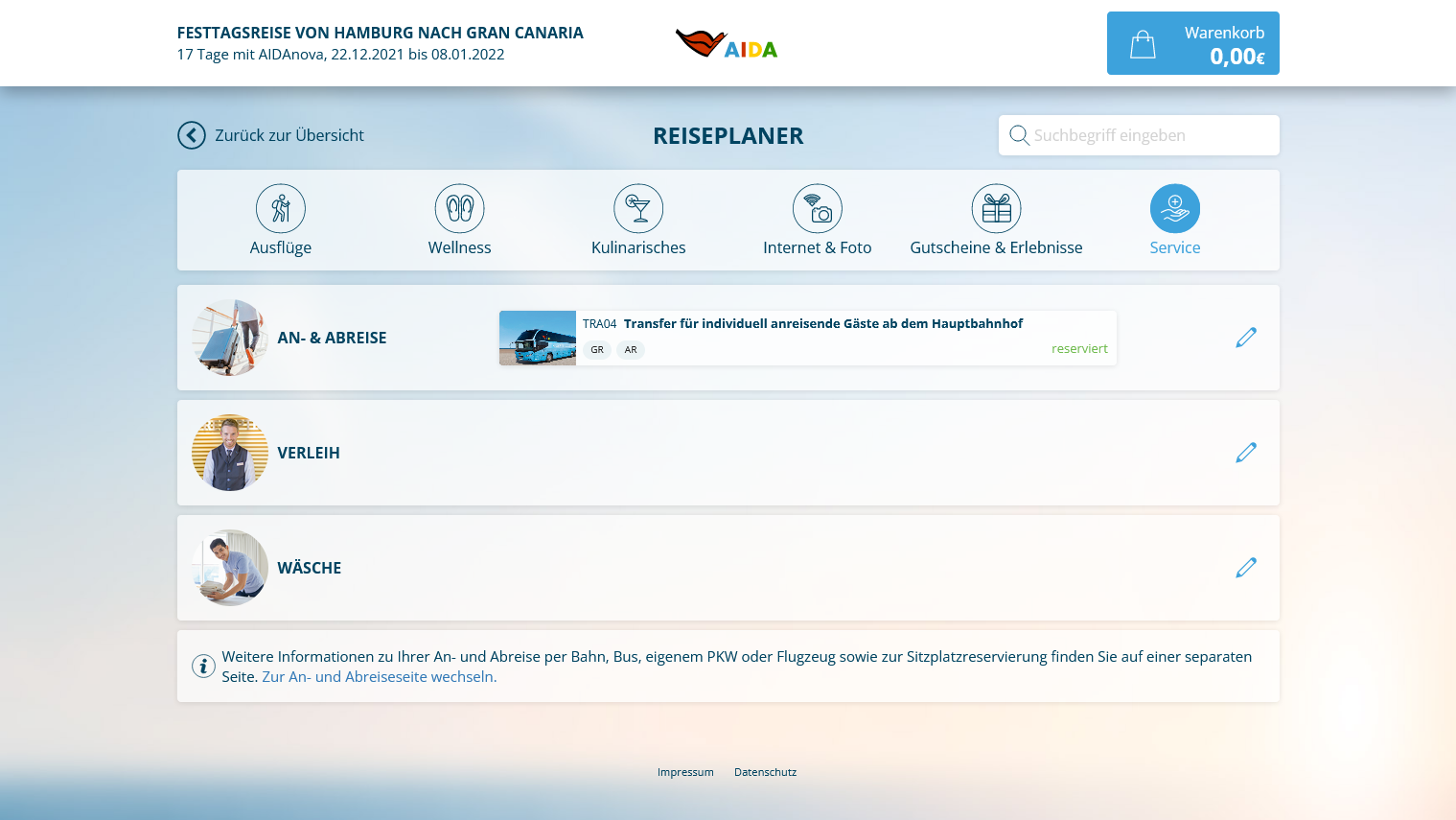Select the highlighted Service hand icon
Viewport: 1456px width, 820px height.
[x=1175, y=209]
